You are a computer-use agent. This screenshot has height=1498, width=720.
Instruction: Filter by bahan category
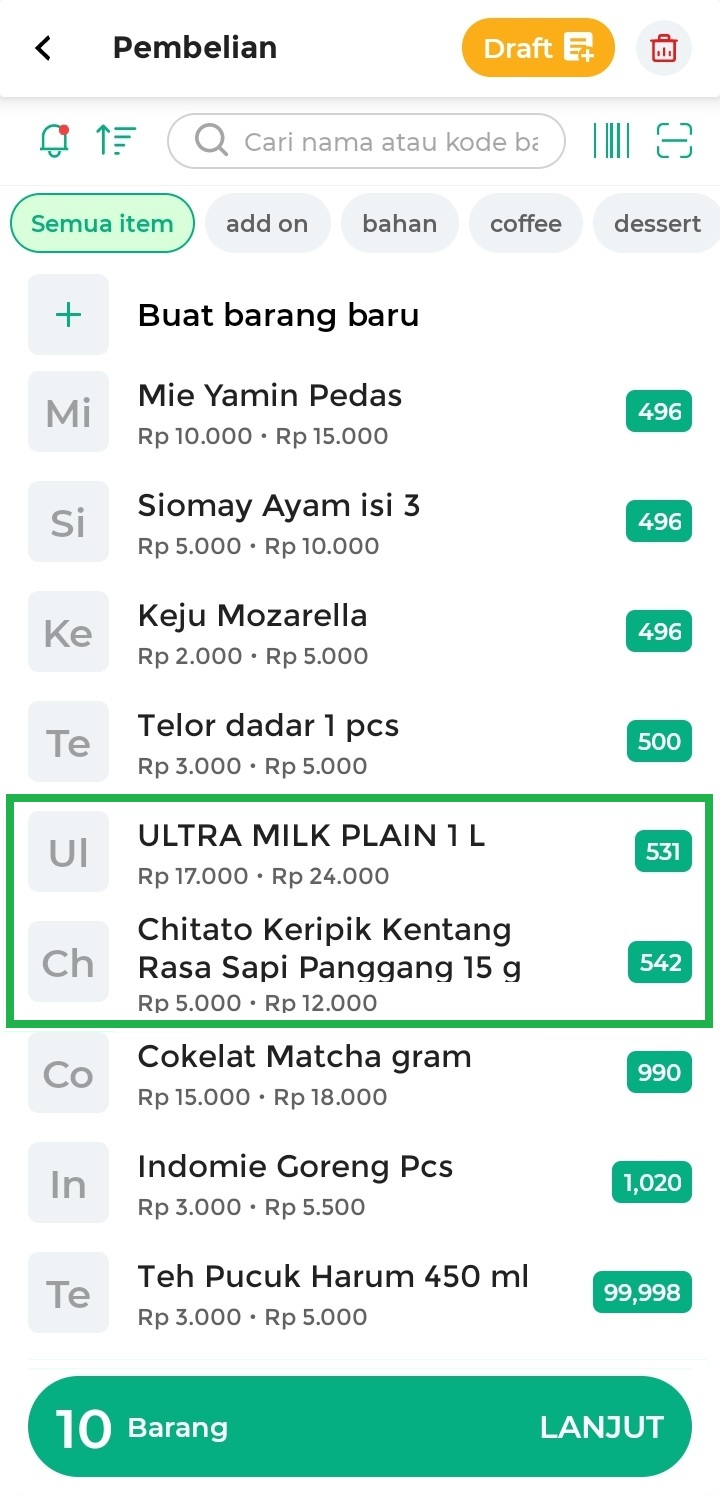(399, 223)
